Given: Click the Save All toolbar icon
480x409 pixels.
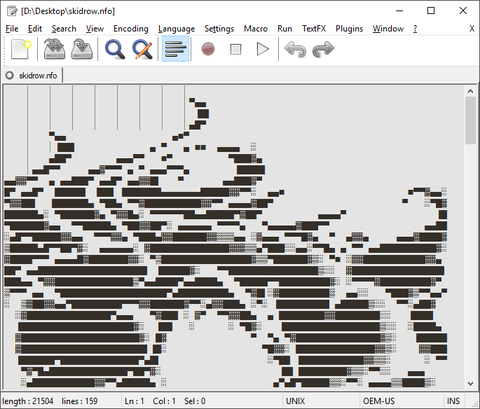Looking at the screenshot, I should (x=54, y=49).
